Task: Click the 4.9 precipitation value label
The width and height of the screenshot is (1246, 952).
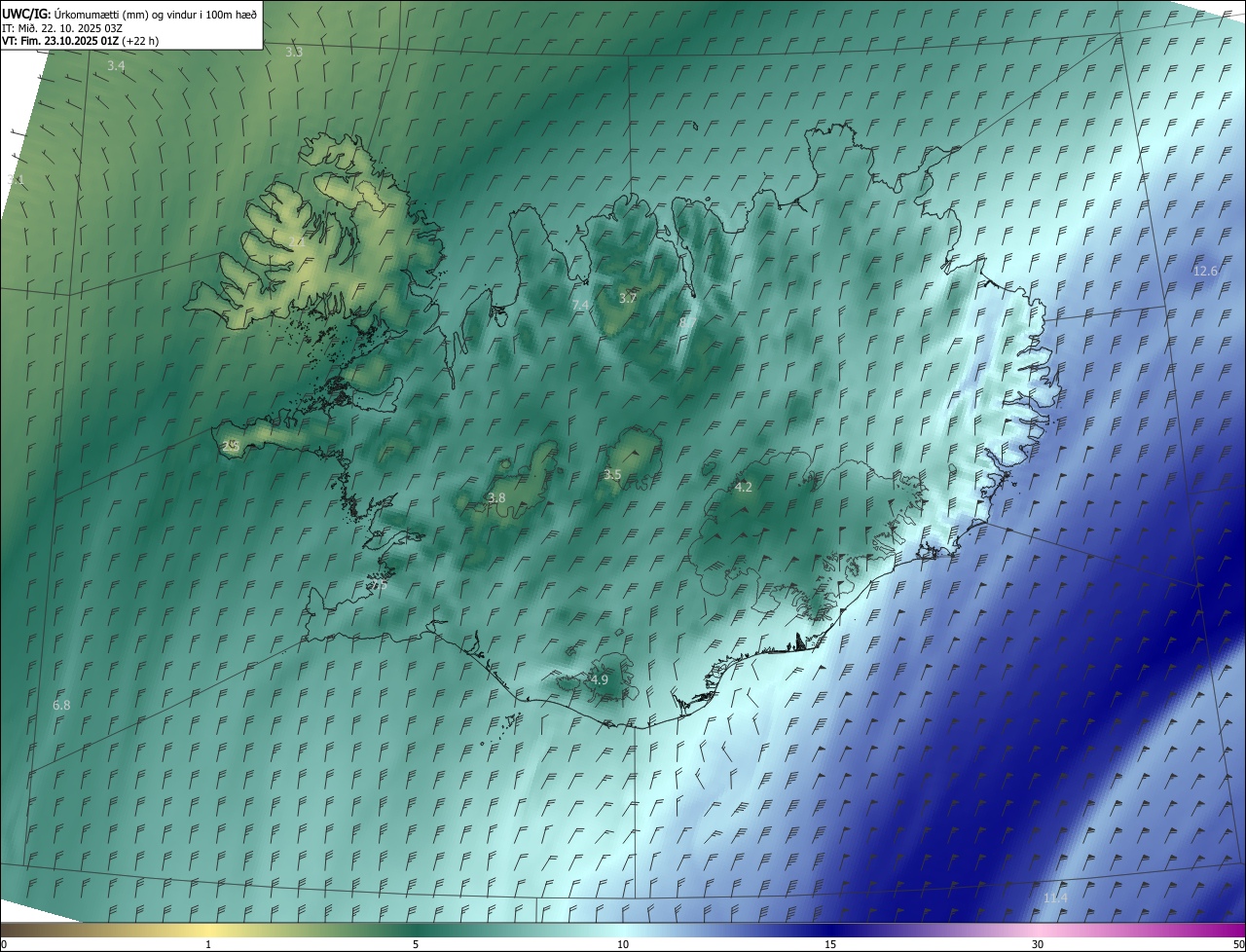Action: pos(600,679)
